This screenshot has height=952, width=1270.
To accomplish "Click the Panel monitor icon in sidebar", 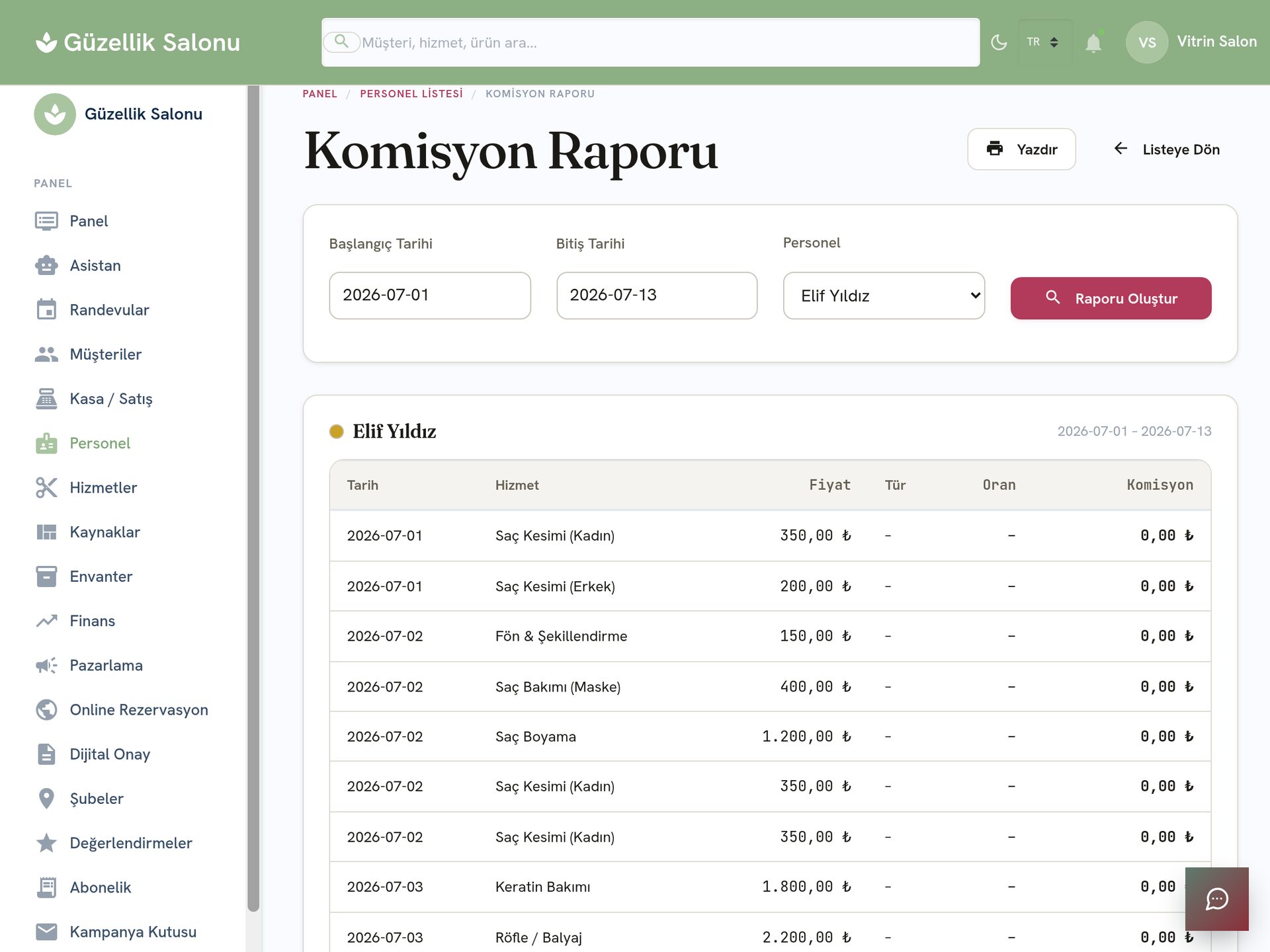I will pyautogui.click(x=46, y=221).
